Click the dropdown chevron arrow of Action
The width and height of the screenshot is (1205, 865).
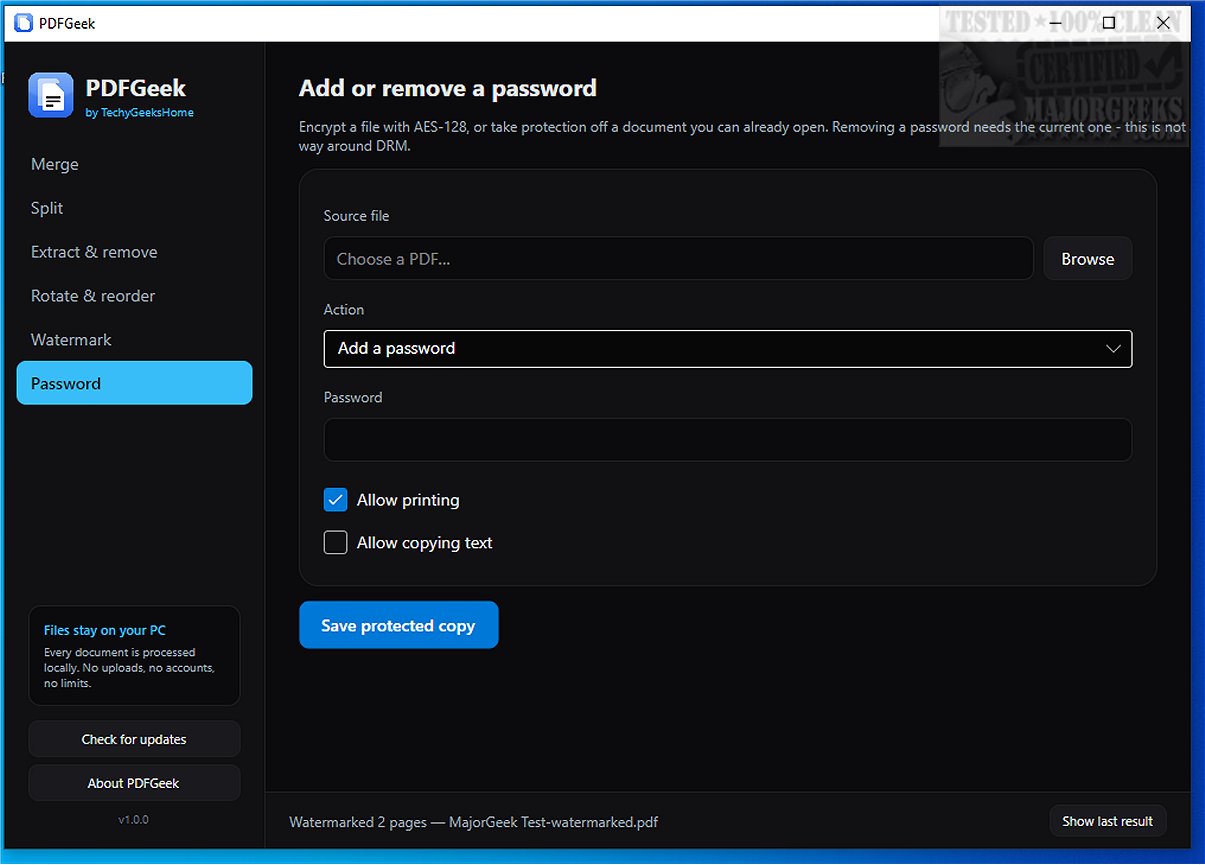tap(1113, 349)
